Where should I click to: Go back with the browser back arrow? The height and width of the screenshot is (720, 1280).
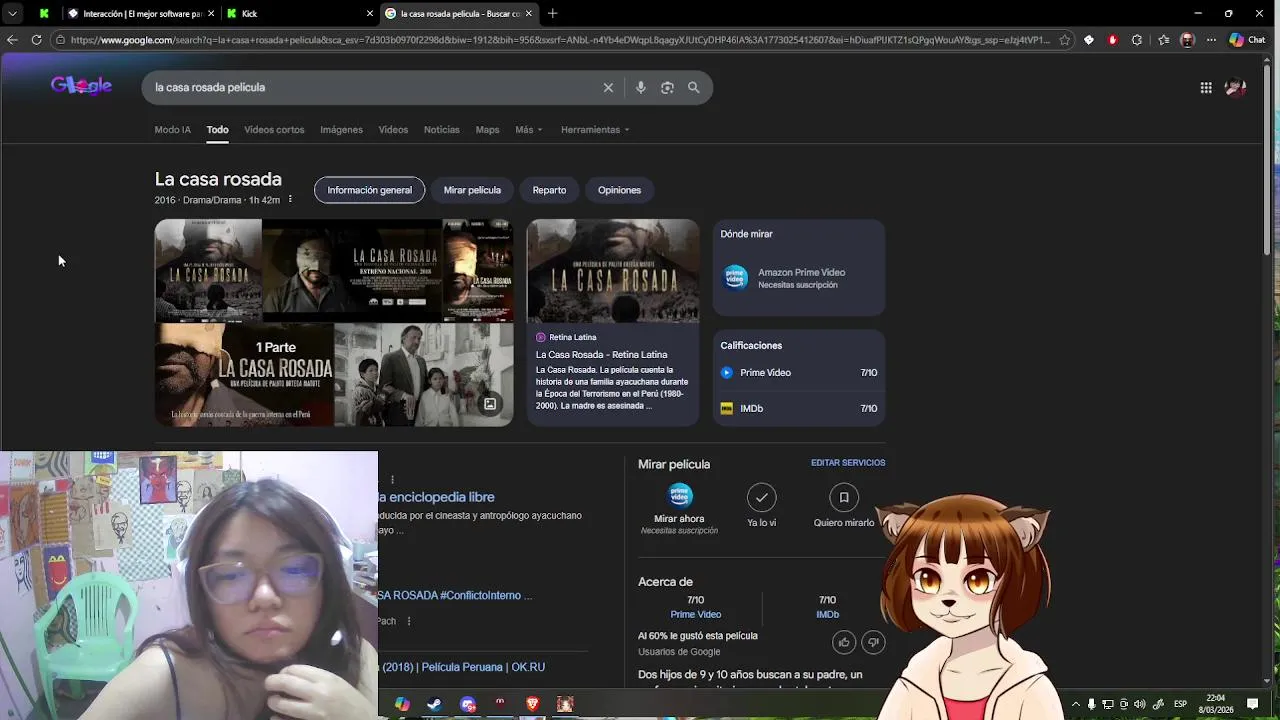point(12,40)
